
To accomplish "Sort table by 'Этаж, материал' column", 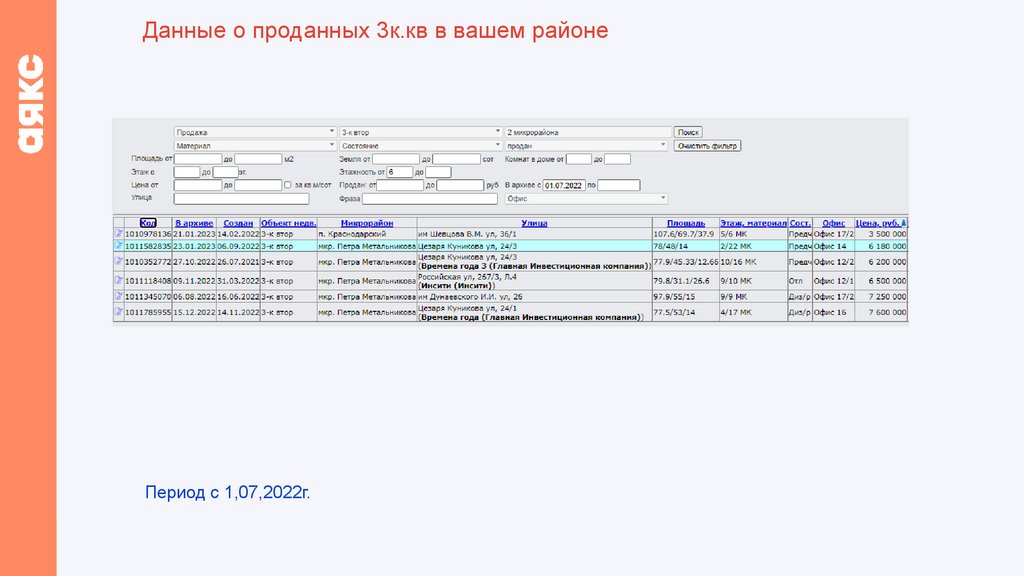I will pos(754,223).
